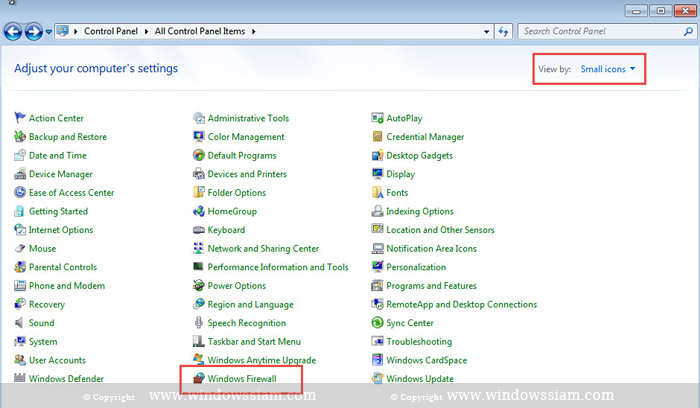Screen dimensions: 700x408
Task: Click the Device Manager icon
Action: point(20,174)
